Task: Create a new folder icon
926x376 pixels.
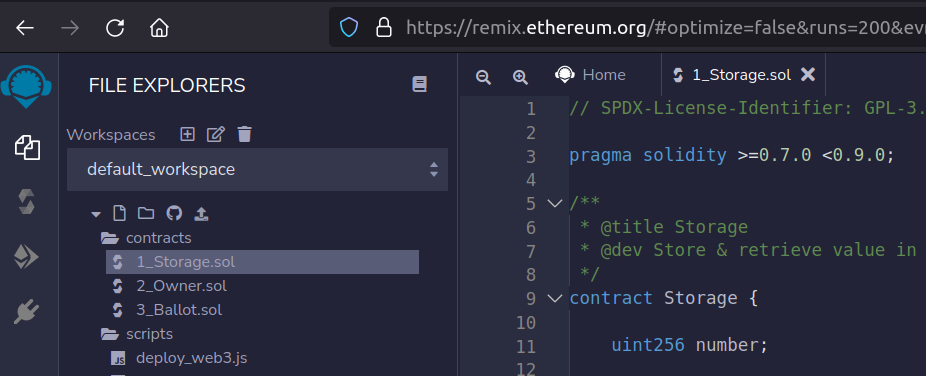Action: pos(146,213)
